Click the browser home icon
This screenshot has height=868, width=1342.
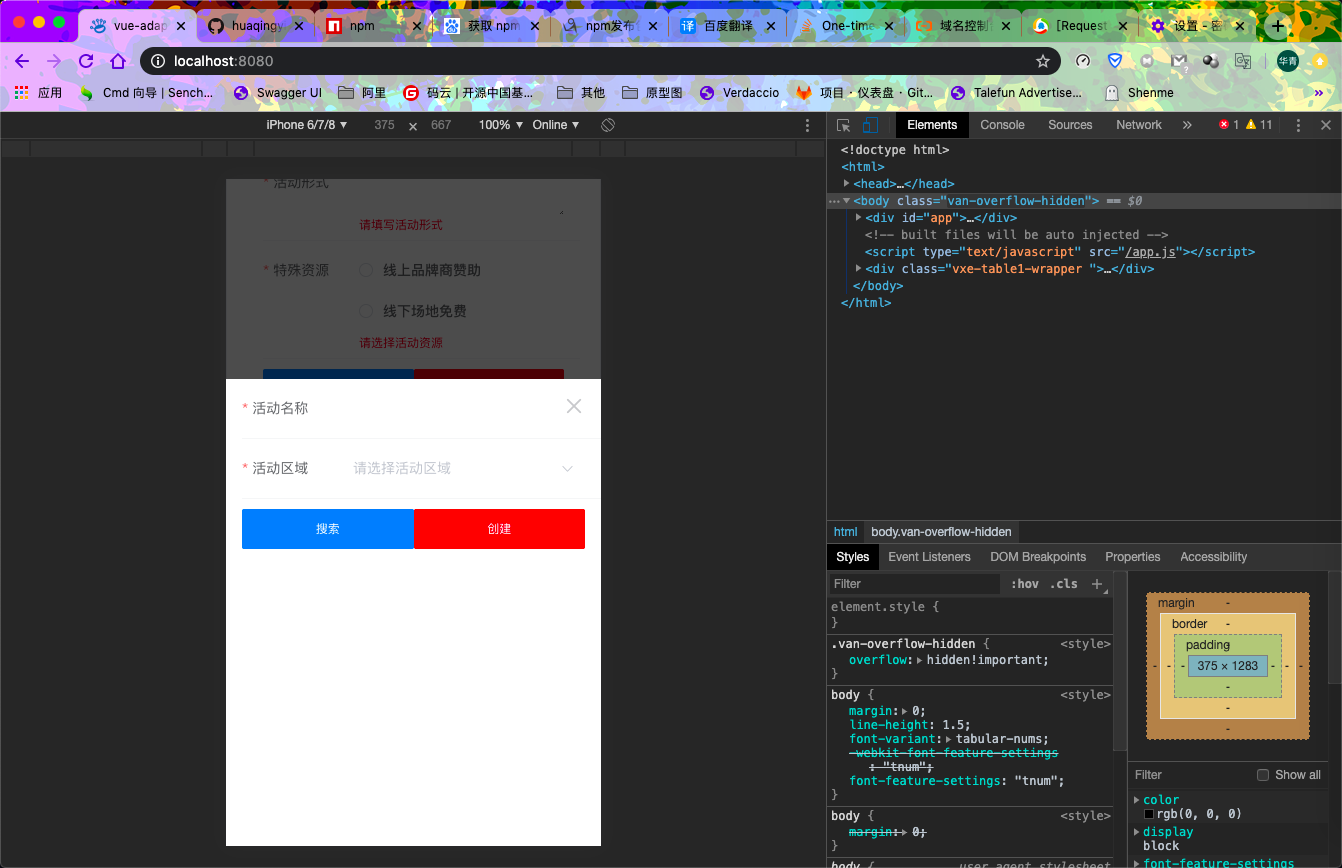pos(118,61)
